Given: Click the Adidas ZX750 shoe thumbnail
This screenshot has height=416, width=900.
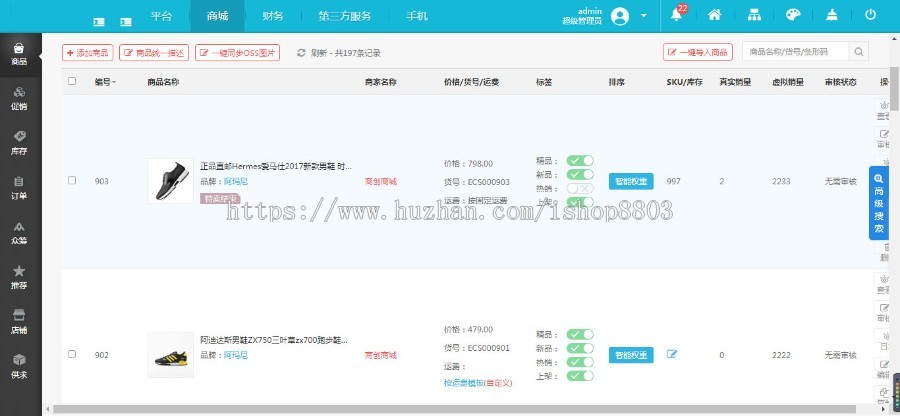Looking at the screenshot, I should point(170,355).
